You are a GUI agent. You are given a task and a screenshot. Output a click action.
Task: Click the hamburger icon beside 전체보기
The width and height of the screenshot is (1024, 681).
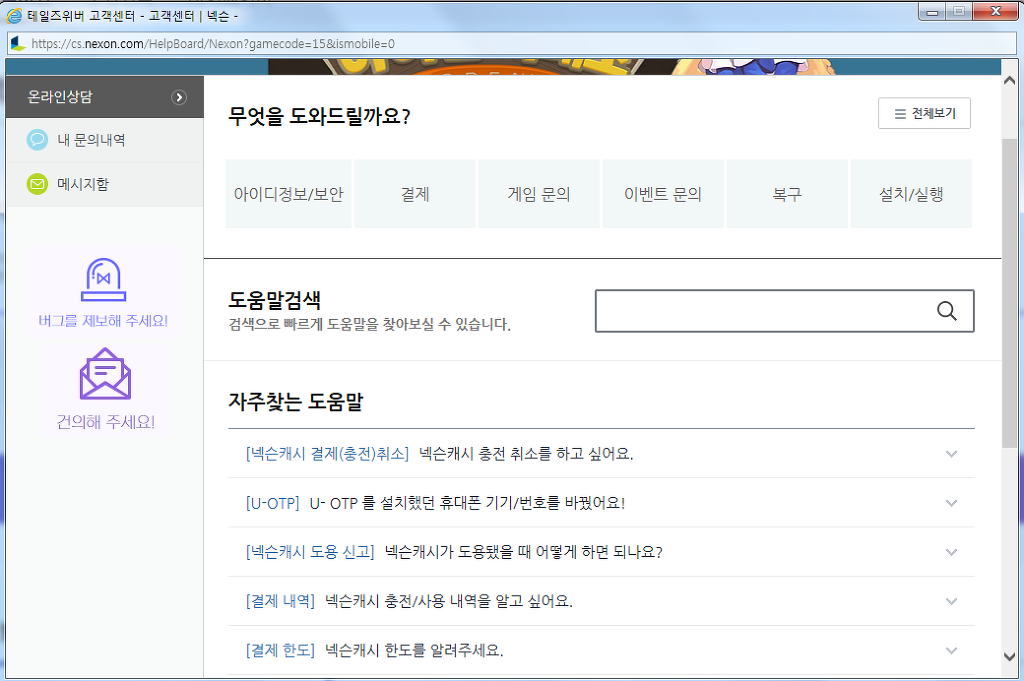coord(900,114)
